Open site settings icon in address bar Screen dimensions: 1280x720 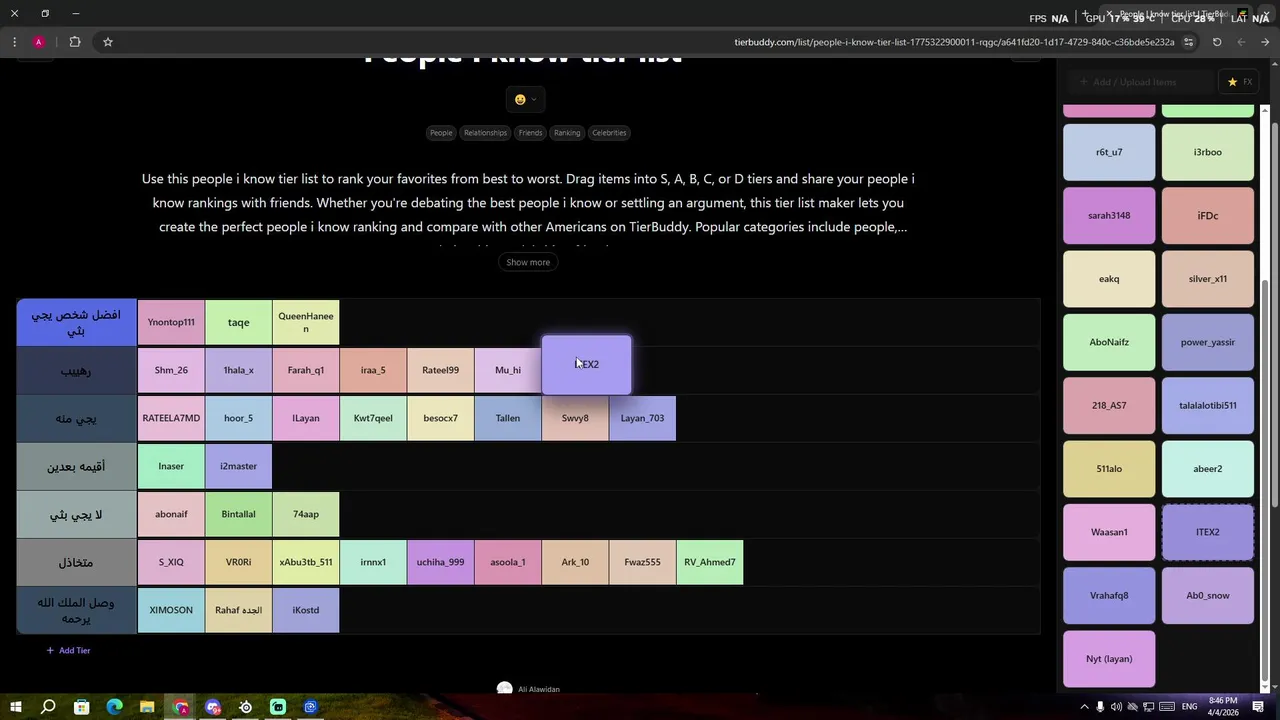1188,42
